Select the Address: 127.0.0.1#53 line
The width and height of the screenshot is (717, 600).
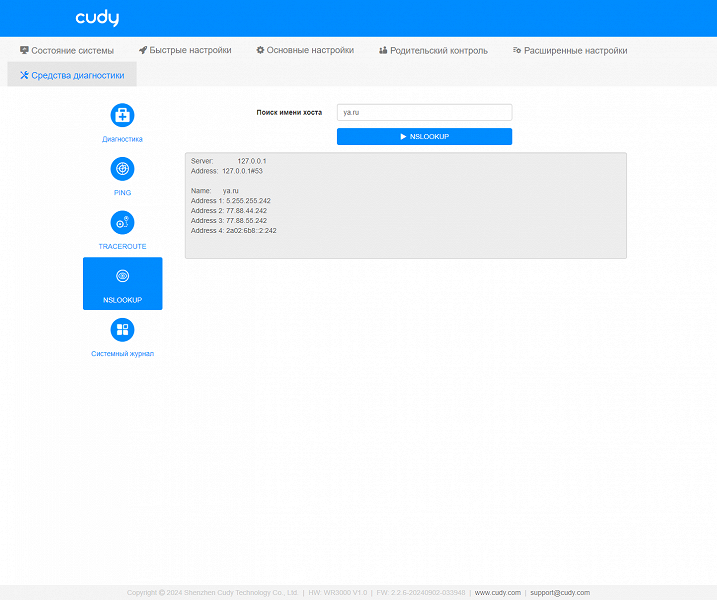click(x=227, y=171)
